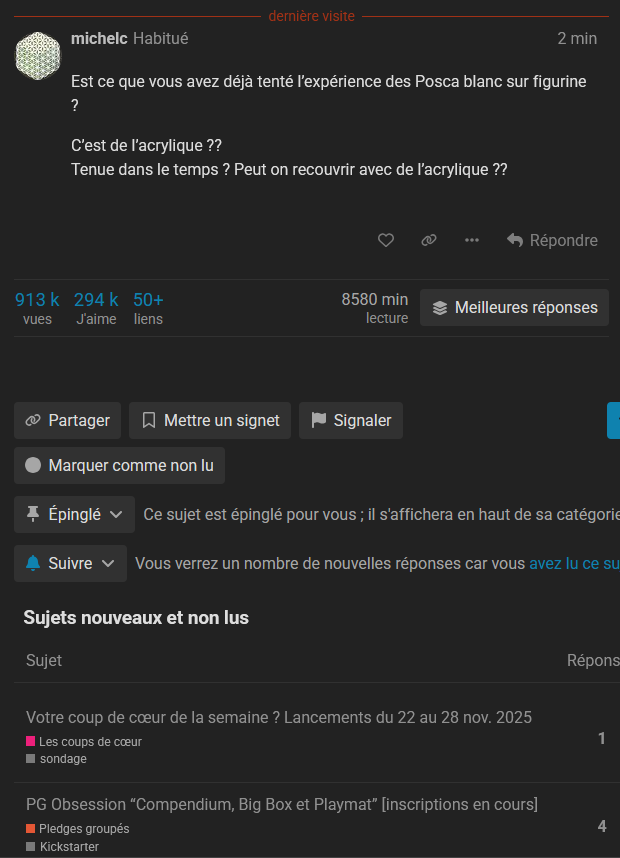Screen dimensions: 620x858
Task: Open the PG Obsession Compendium topic
Action: tap(282, 805)
